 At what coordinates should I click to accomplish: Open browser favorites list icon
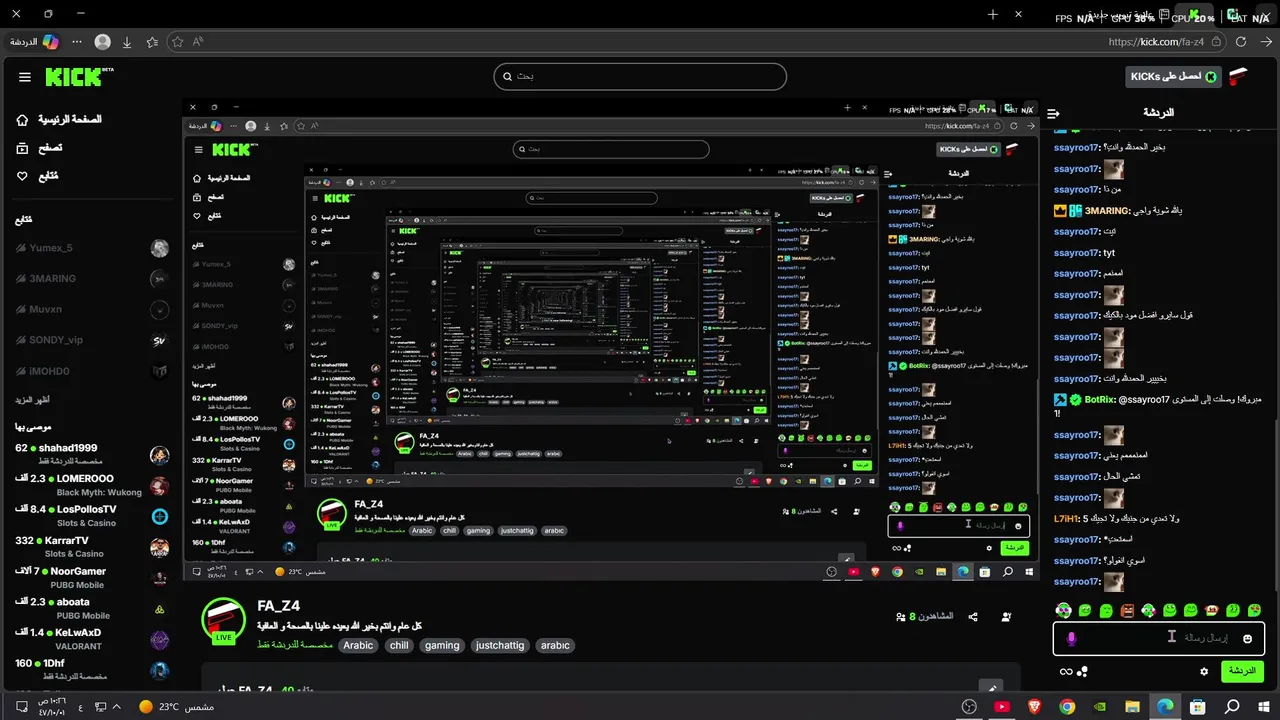(152, 42)
